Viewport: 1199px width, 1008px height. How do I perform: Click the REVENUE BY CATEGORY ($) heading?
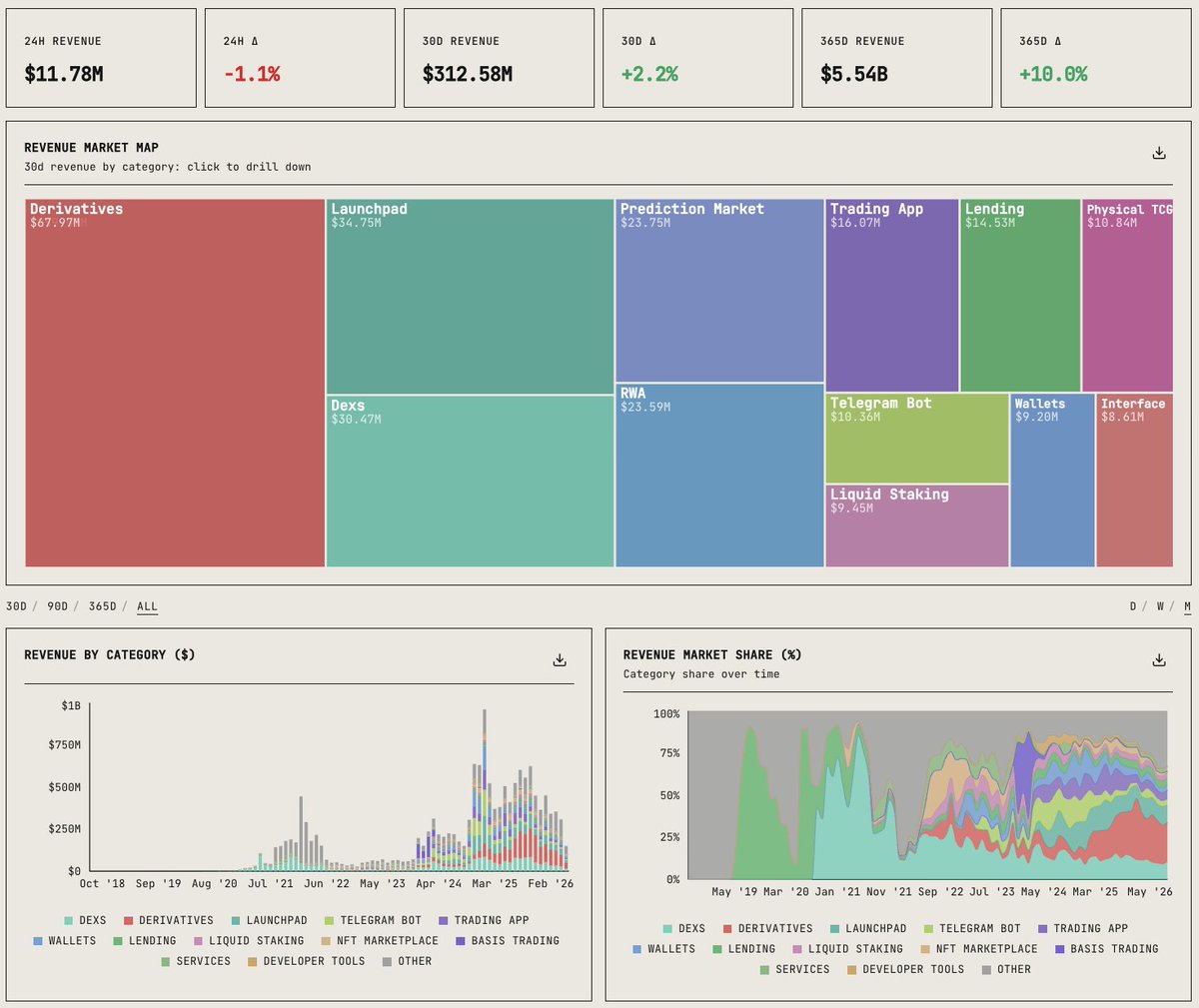[110, 654]
